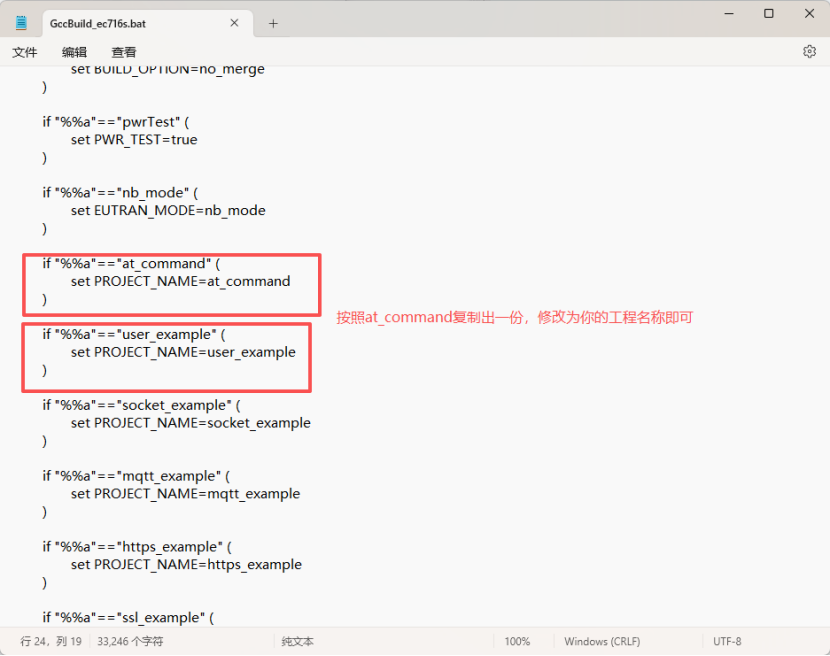Close the Notepad window
The width and height of the screenshot is (830, 656).
[809, 13]
